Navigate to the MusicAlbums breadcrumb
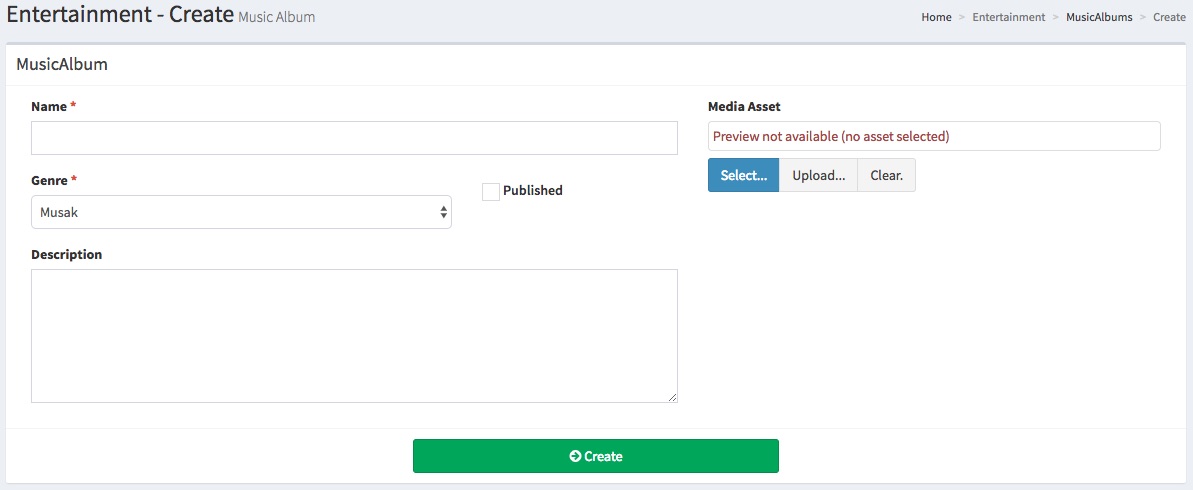The image size is (1193, 490). click(x=1099, y=17)
